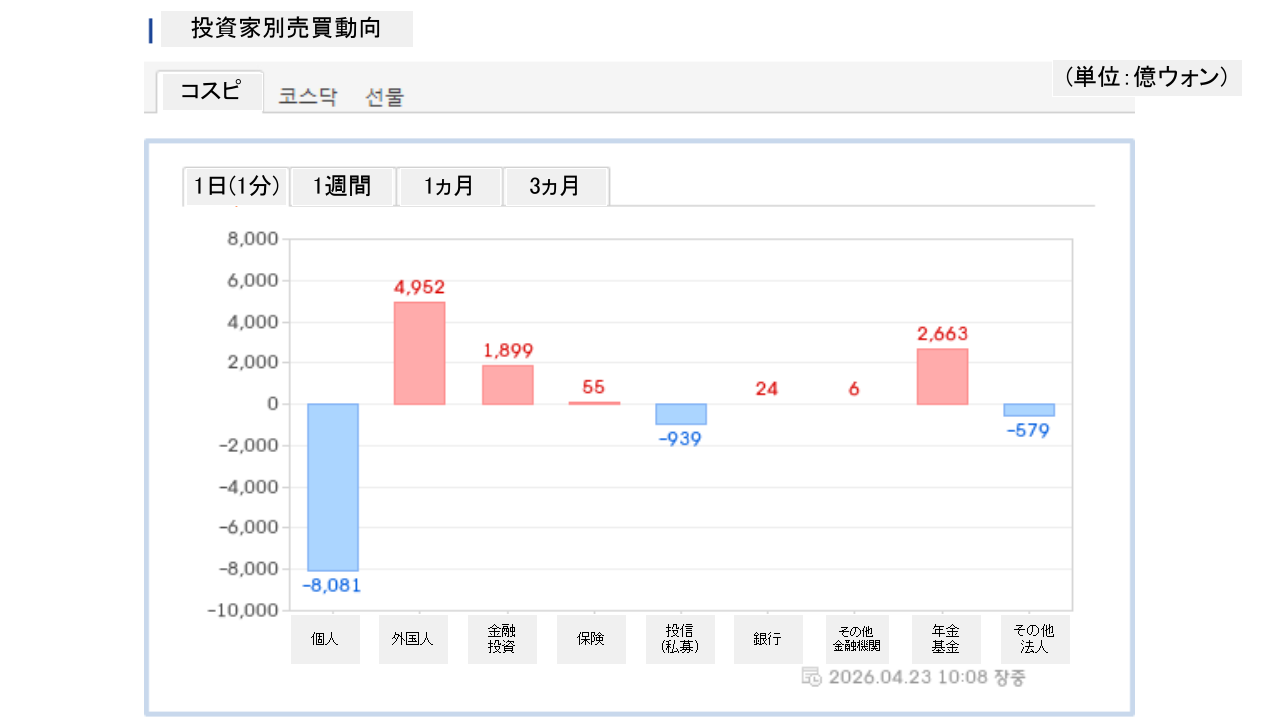Click the red 外国人 4,952 bar
Image resolution: width=1280 pixels, height=720 pixels.
pyautogui.click(x=420, y=353)
